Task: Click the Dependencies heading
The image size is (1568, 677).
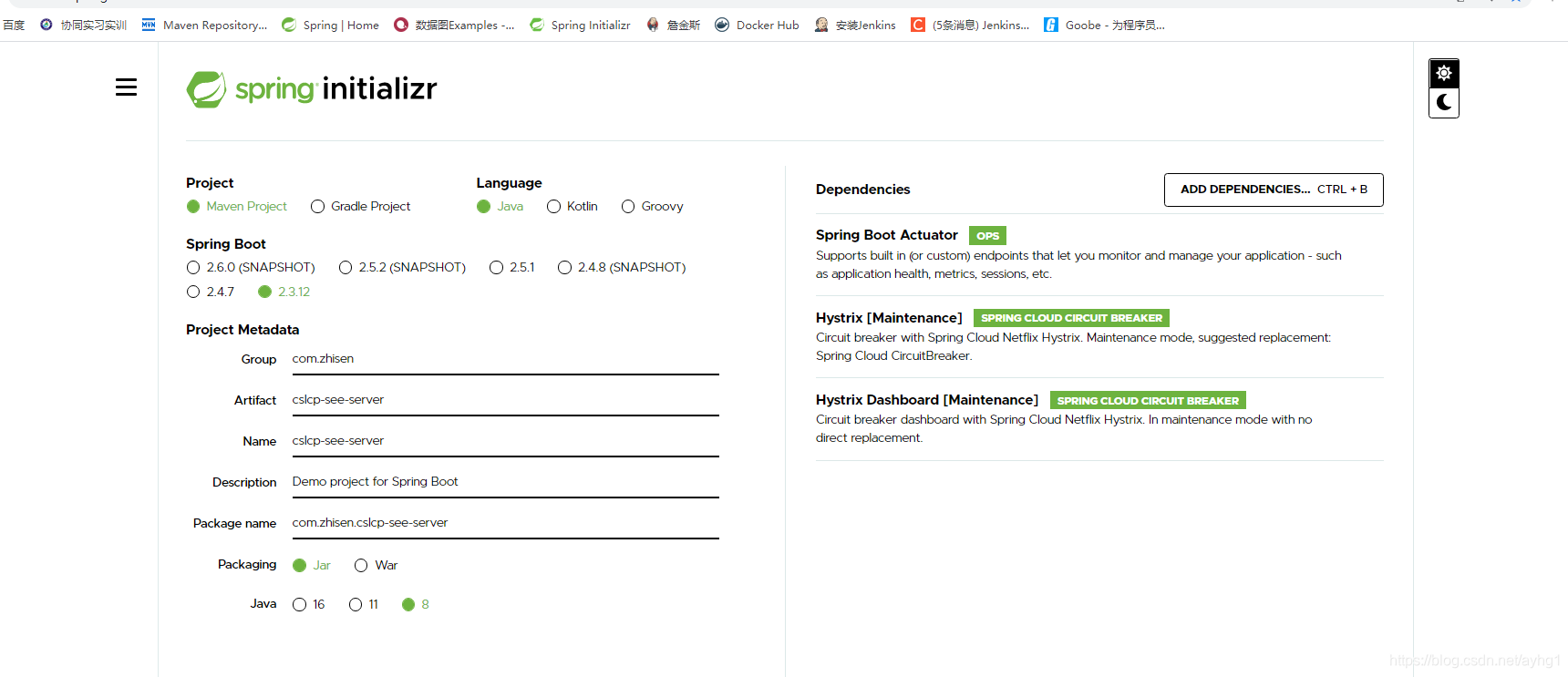Action: point(862,190)
